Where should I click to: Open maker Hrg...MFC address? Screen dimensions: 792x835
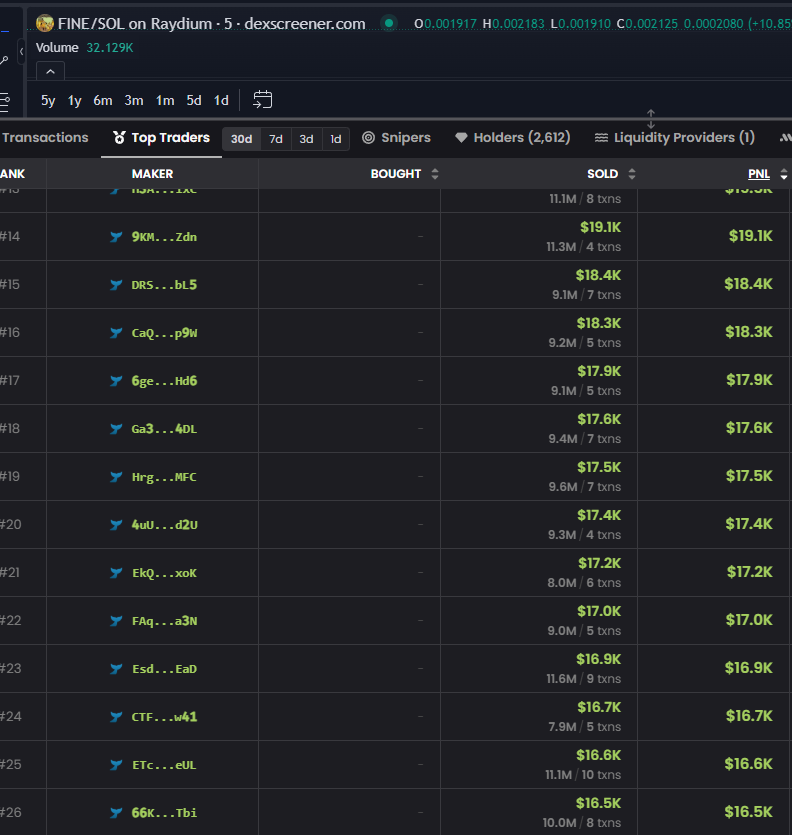click(x=164, y=477)
